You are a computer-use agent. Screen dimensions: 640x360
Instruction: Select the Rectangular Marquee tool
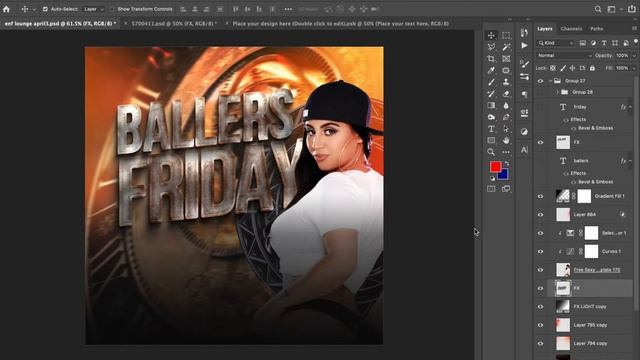(x=506, y=36)
